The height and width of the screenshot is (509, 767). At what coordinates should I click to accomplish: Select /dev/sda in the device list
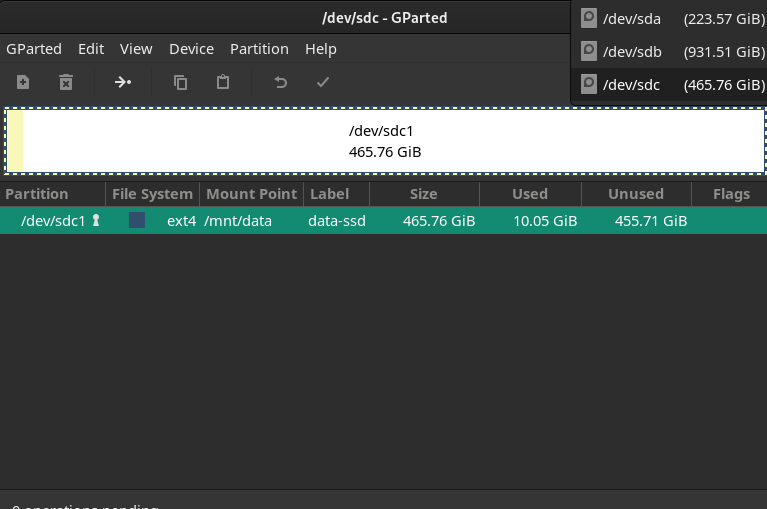tap(669, 19)
